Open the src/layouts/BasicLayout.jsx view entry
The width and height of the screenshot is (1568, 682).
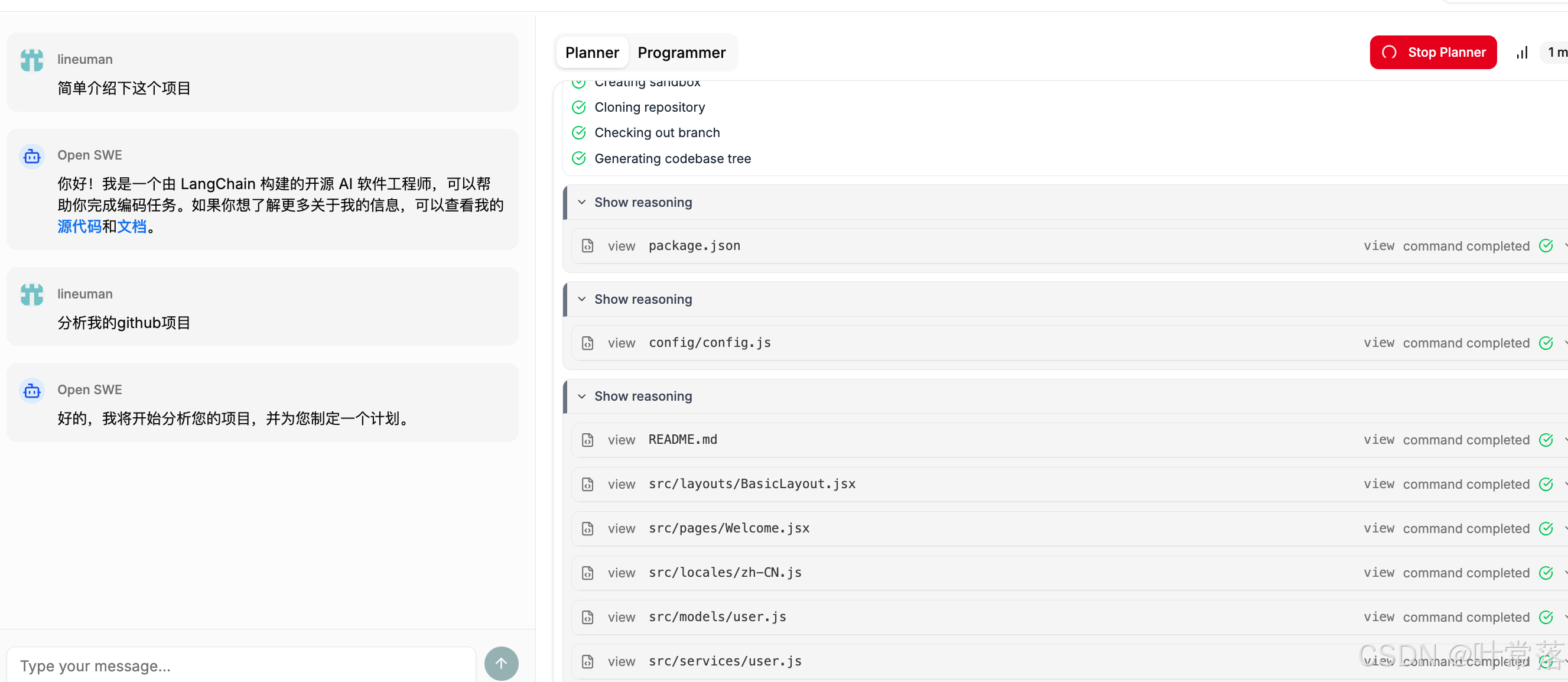[x=751, y=484]
